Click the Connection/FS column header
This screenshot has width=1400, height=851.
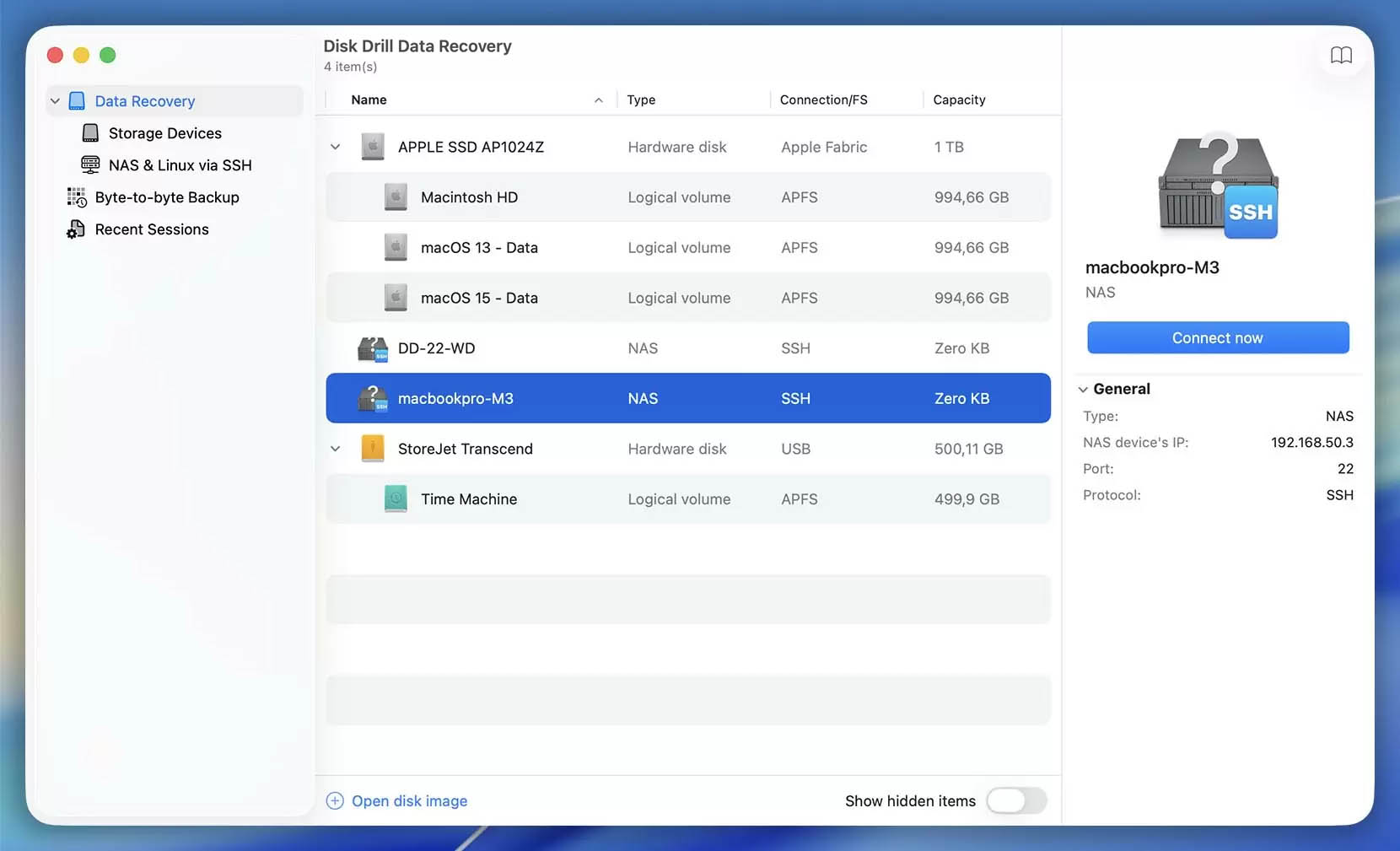(x=824, y=100)
